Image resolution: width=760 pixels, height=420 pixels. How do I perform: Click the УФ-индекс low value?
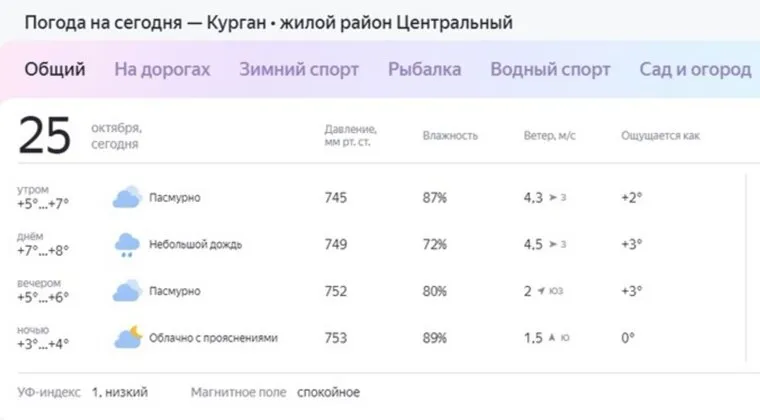[118, 392]
